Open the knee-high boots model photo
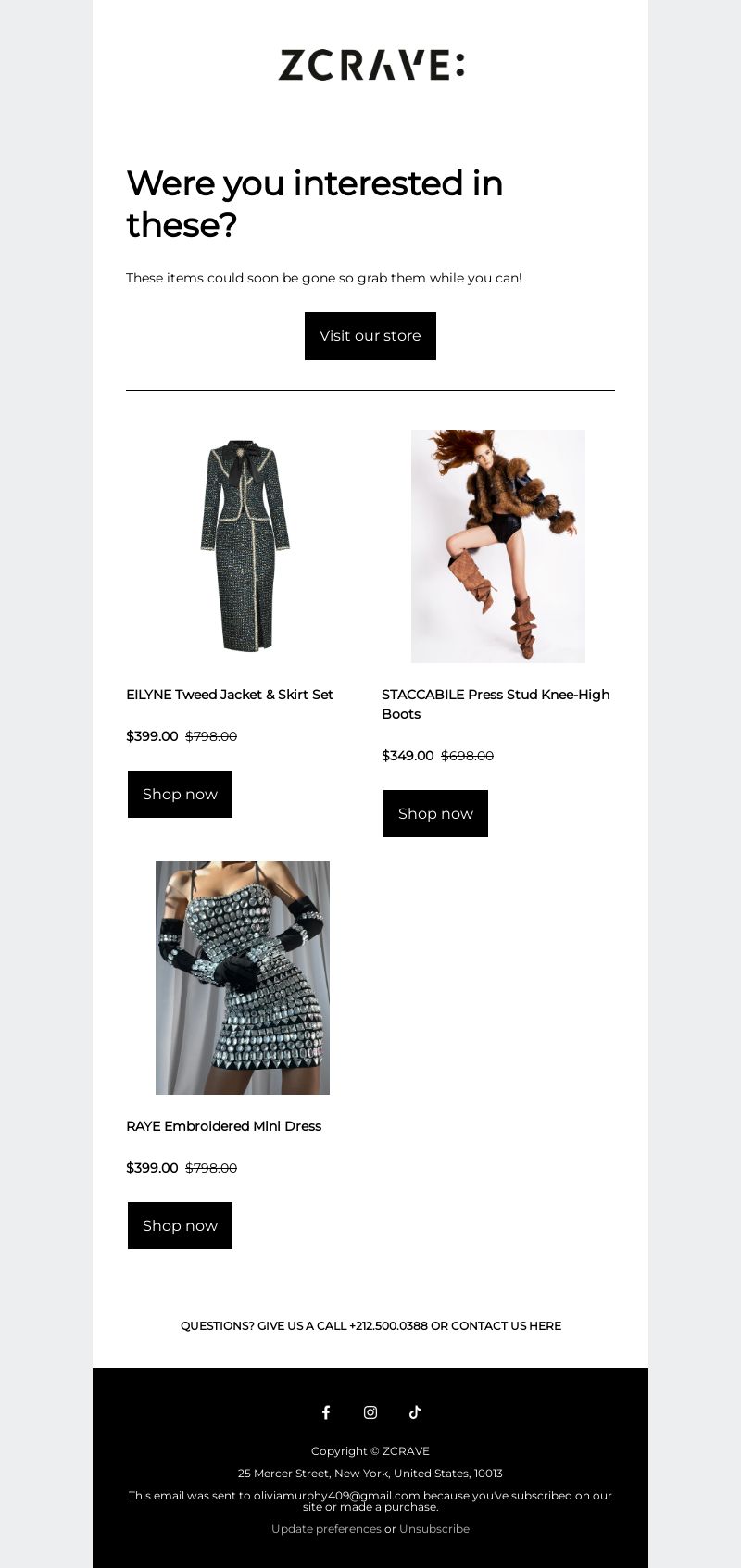Image resolution: width=741 pixels, height=1568 pixels. (498, 546)
